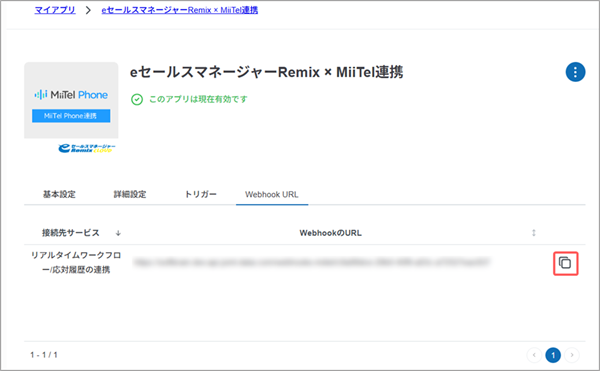Toggle sort on WebhookのURL column arrows
The height and width of the screenshot is (371, 600).
(x=533, y=233)
